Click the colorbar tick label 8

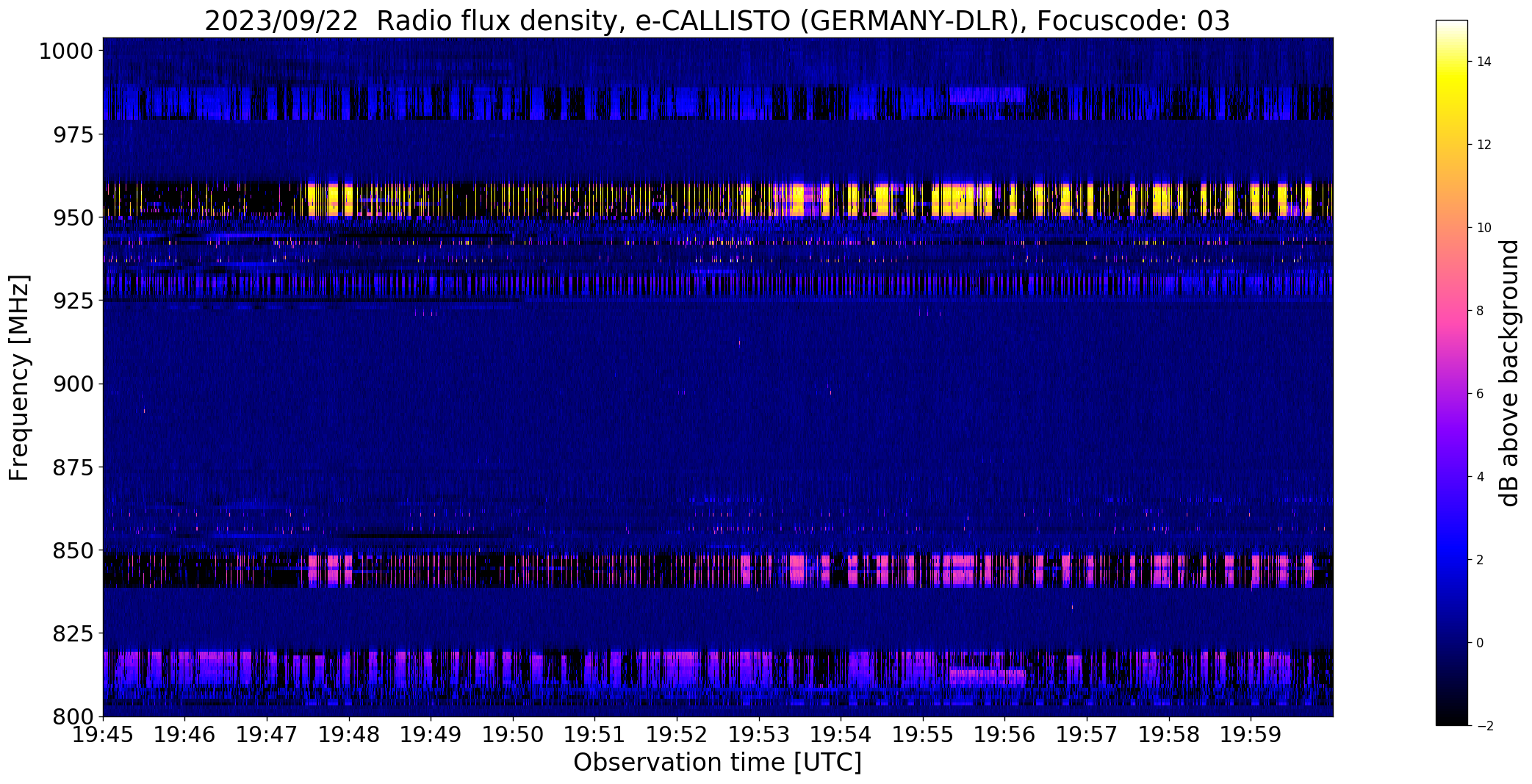click(x=1480, y=311)
